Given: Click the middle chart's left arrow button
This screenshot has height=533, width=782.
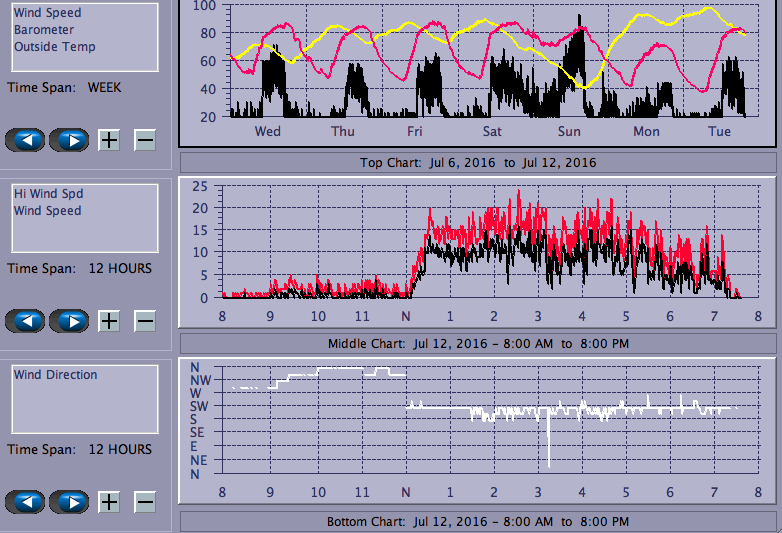Looking at the screenshot, I should (26, 321).
